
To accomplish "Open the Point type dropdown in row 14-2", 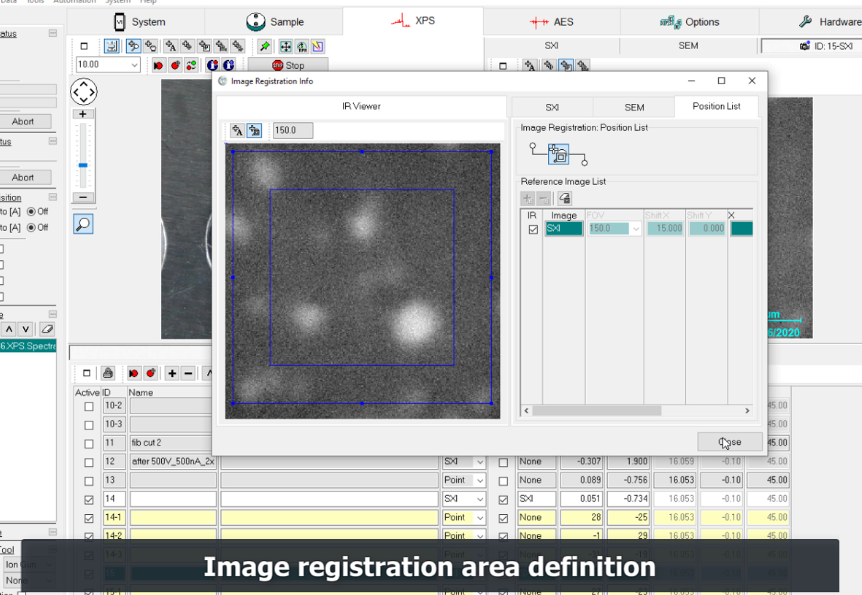I will pos(480,536).
